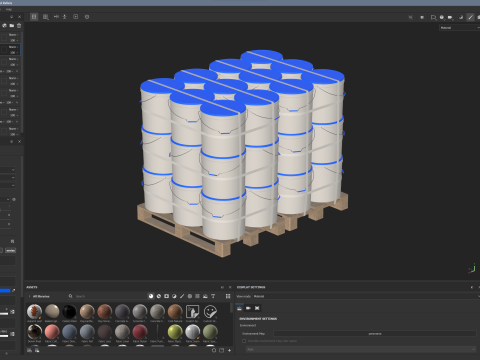Screen dimensions: 480x360
Task: Filter assets by half-filled circle filters icon
Action: 174,296
